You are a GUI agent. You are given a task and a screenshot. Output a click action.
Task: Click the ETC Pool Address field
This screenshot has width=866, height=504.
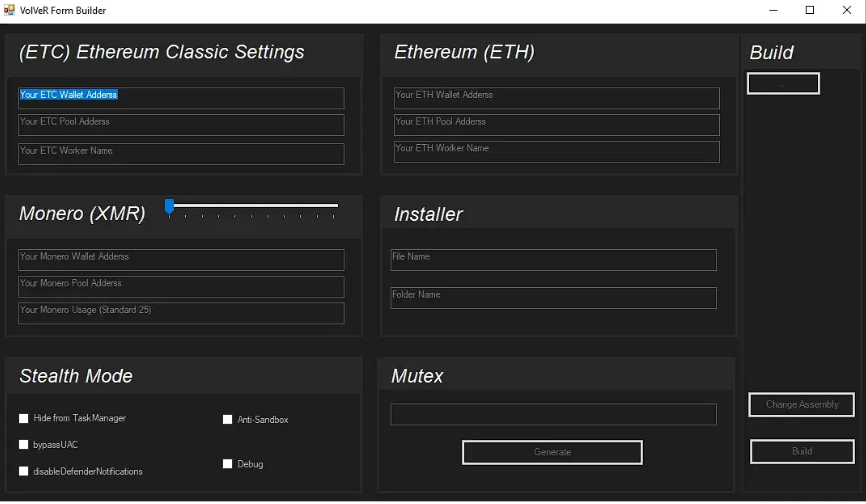181,125
